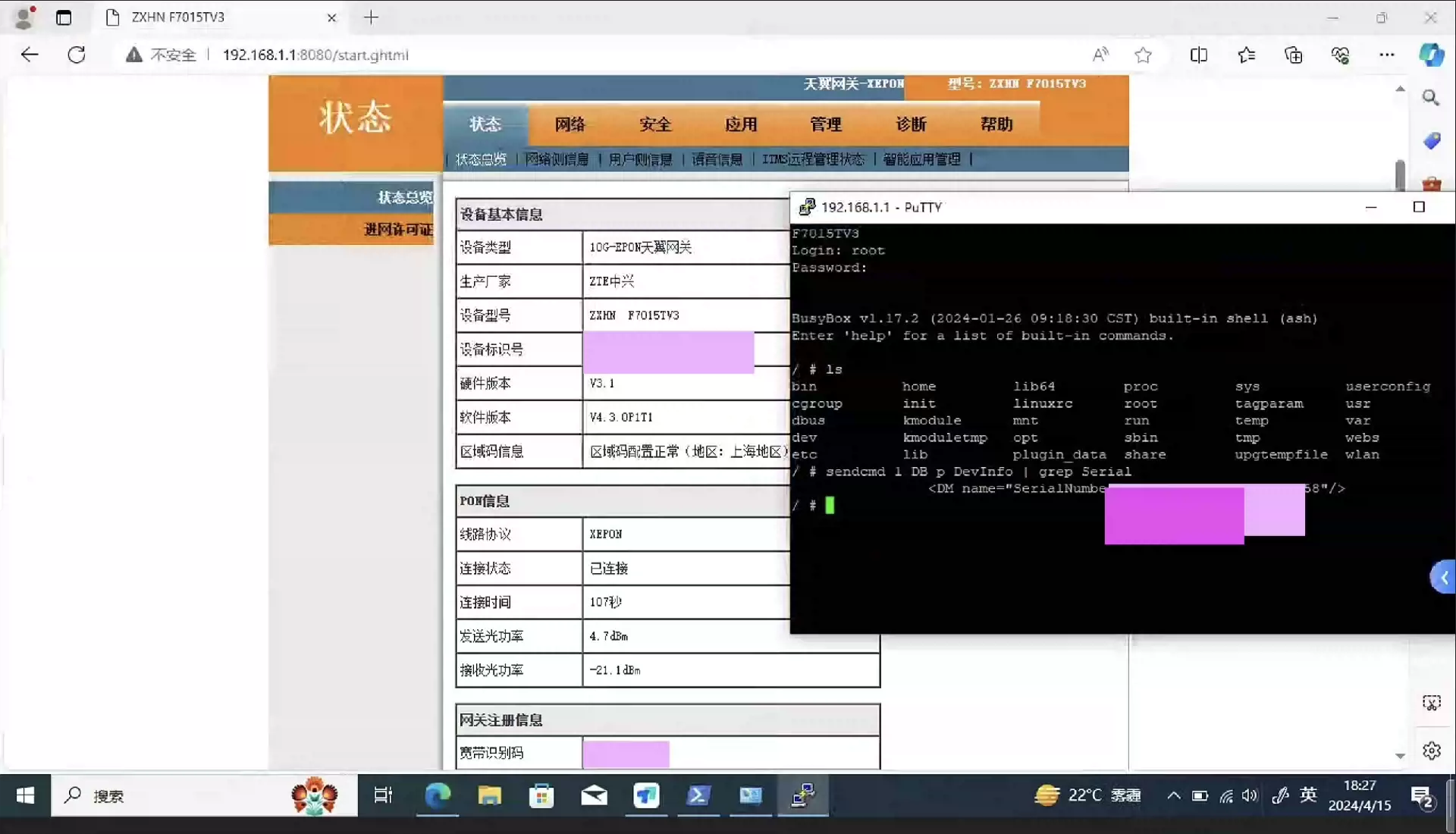Screen dimensions: 1456x834
Task: Click the PuTTY terminal prompt cursor
Action: click(x=830, y=505)
